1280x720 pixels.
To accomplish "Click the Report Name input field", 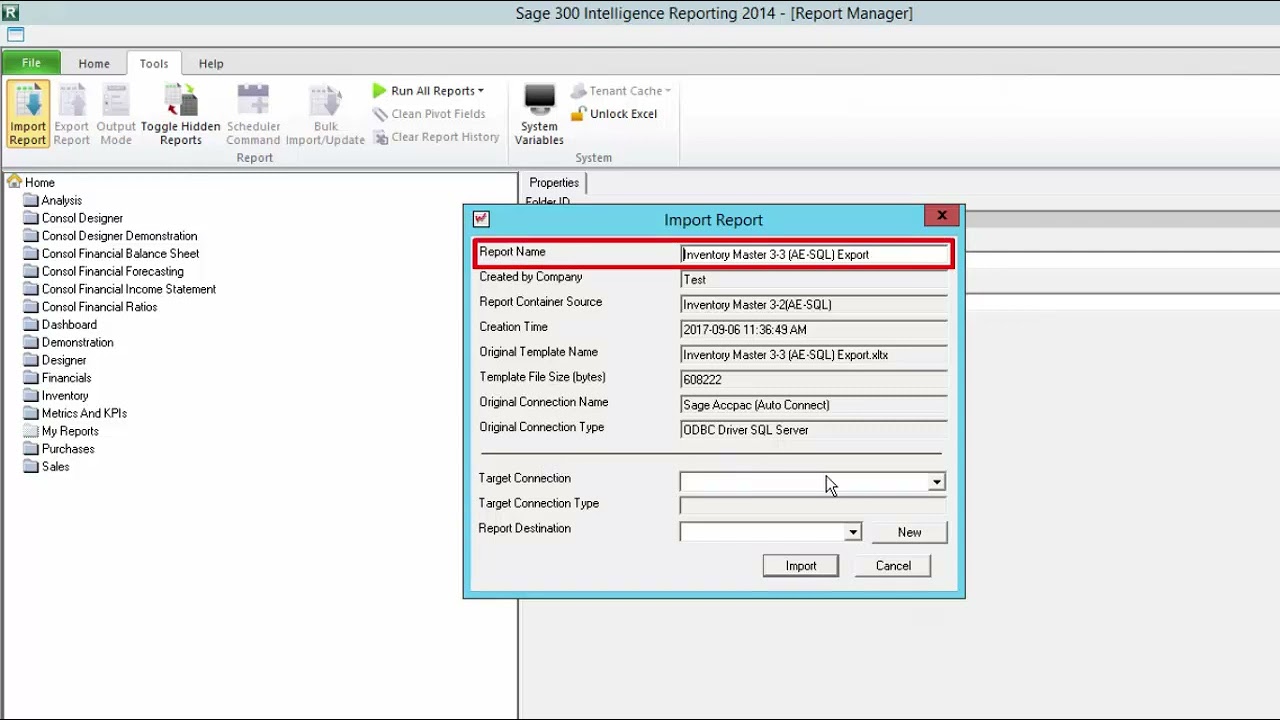I will tap(814, 254).
